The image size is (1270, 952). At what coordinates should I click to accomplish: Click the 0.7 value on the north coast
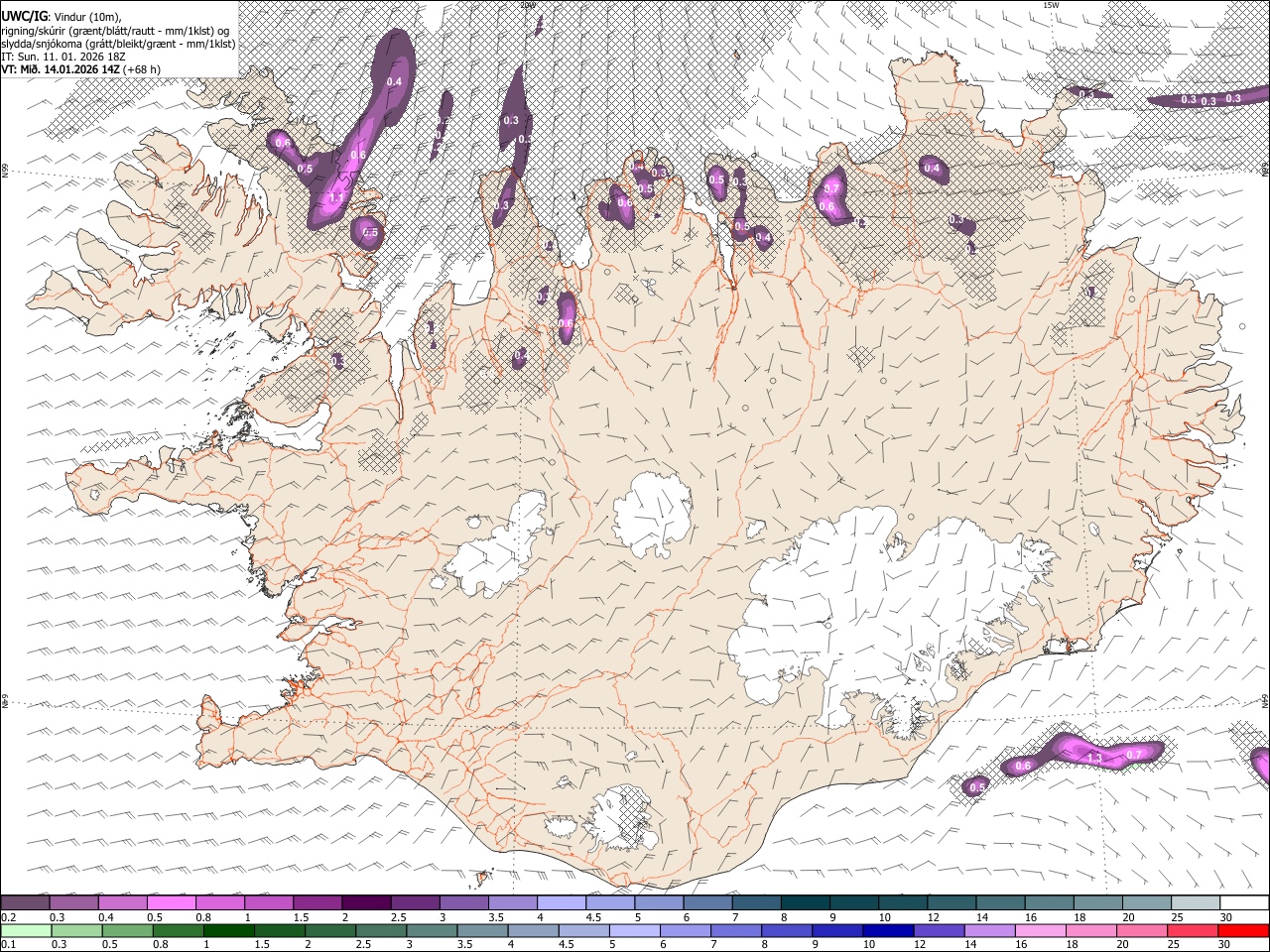pyautogui.click(x=832, y=188)
